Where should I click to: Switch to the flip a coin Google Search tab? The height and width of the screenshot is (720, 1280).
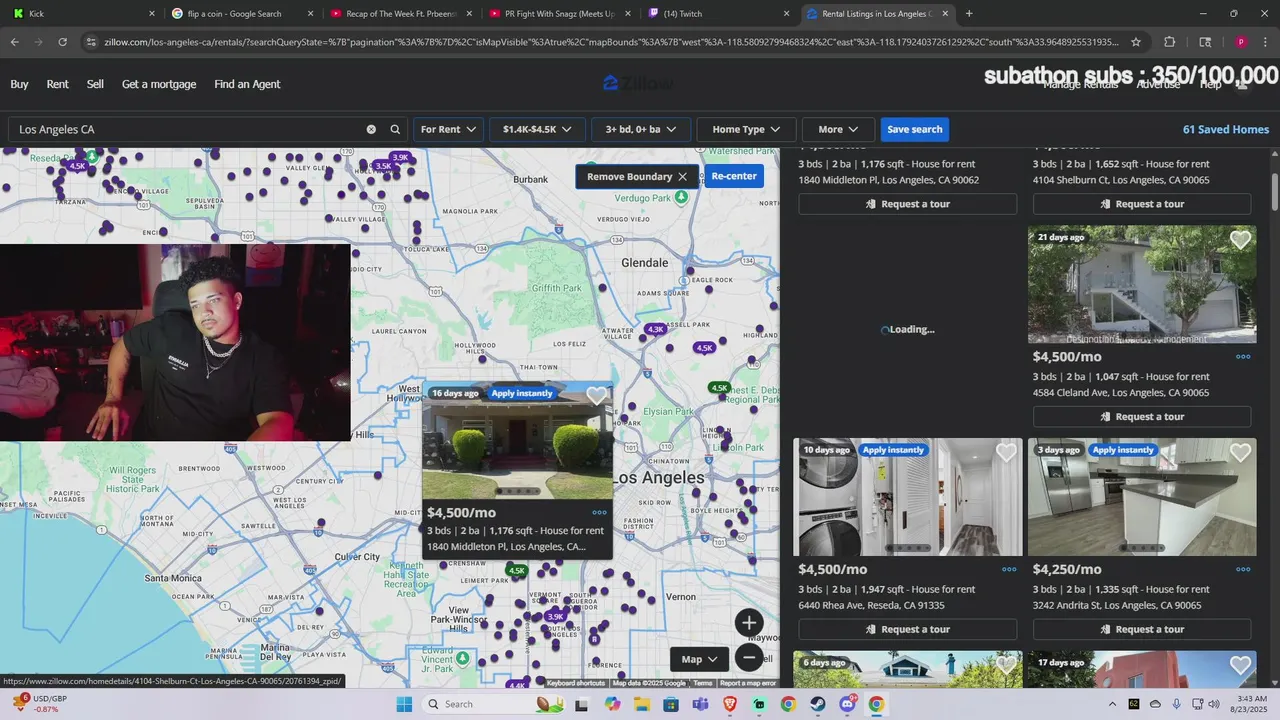pyautogui.click(x=241, y=14)
